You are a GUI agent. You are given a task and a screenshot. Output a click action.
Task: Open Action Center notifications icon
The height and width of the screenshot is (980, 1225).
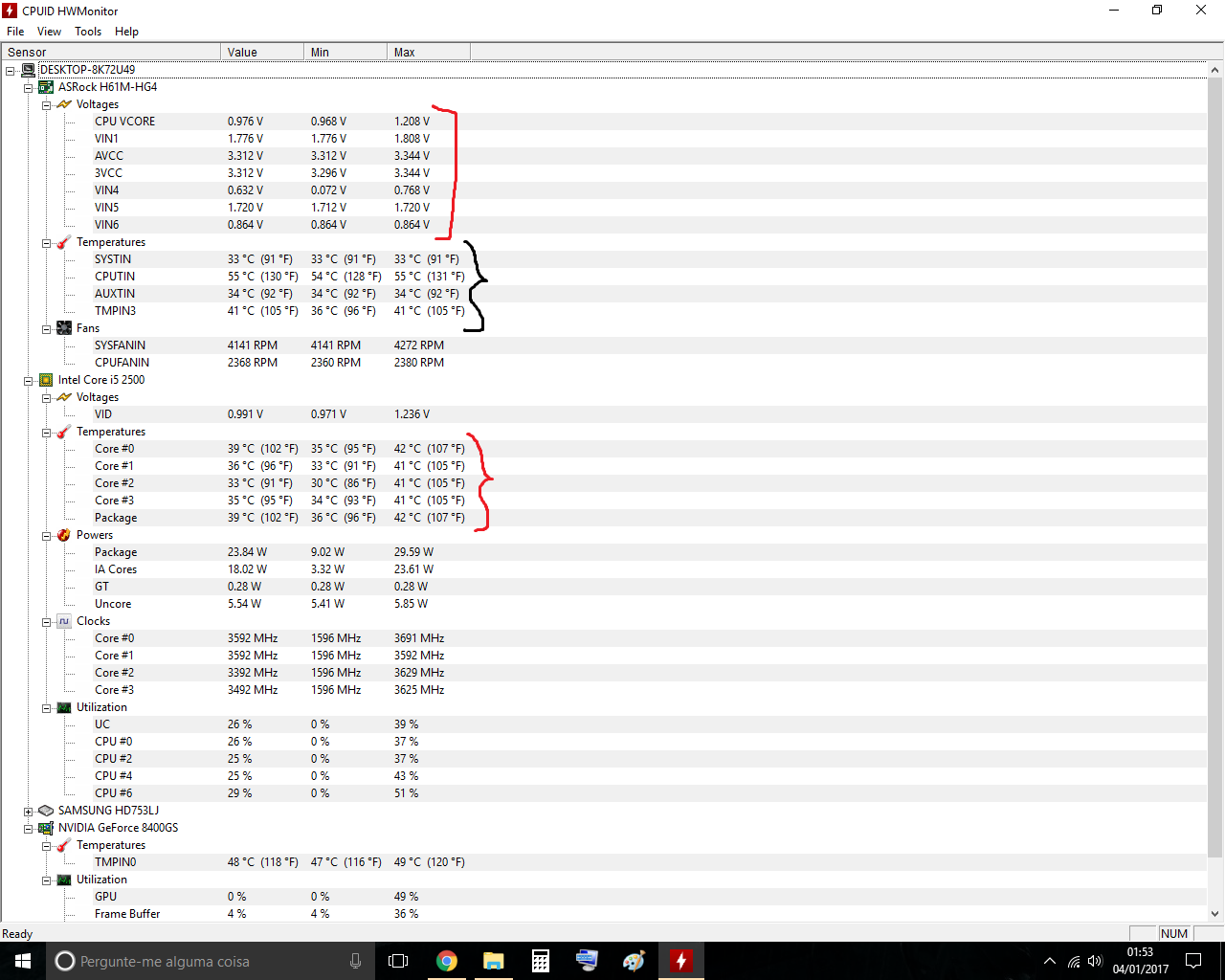[x=1193, y=961]
